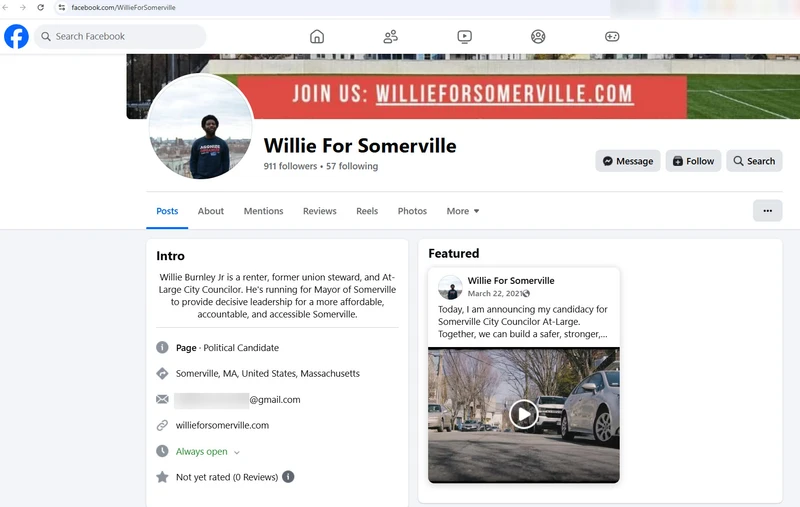Switch to the Reviews tab
Viewport: 800px width, 507px height.
click(x=319, y=211)
